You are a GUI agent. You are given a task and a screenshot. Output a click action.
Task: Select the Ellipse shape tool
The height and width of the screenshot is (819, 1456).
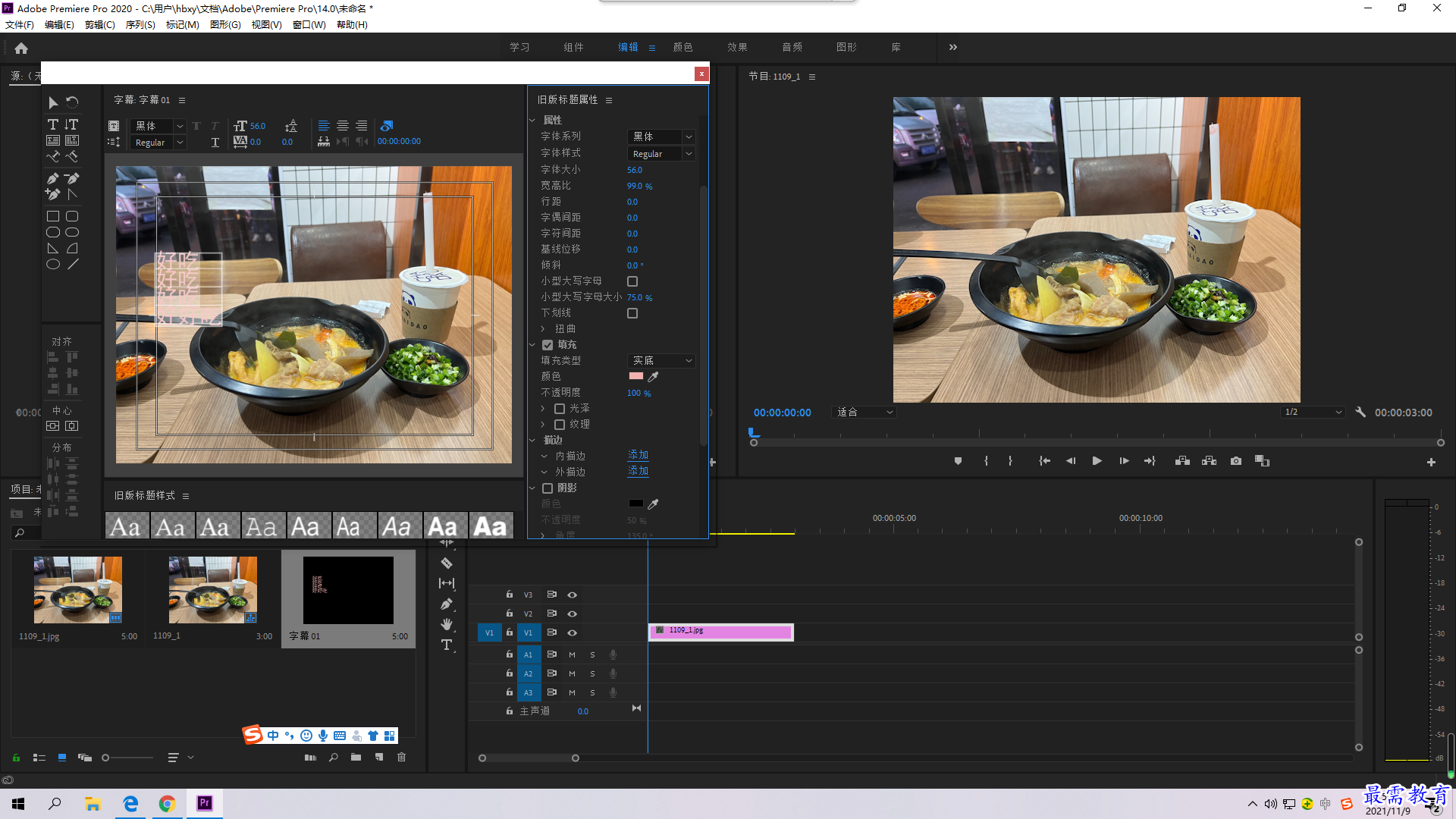53,265
